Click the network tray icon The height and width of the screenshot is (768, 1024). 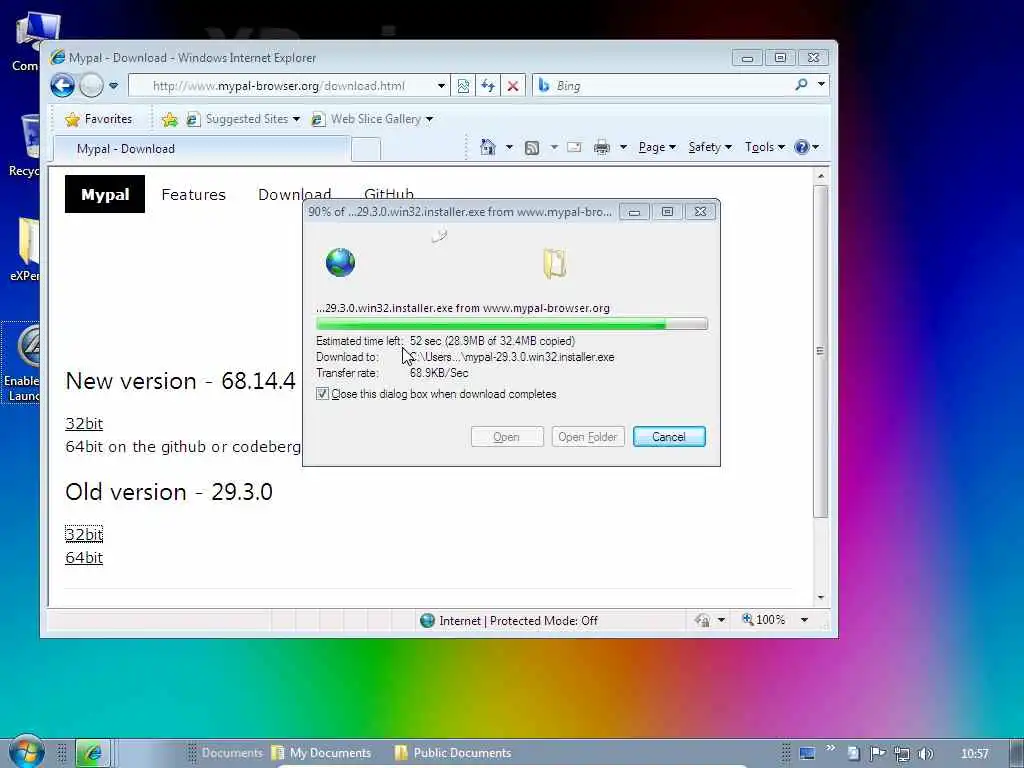coord(901,754)
